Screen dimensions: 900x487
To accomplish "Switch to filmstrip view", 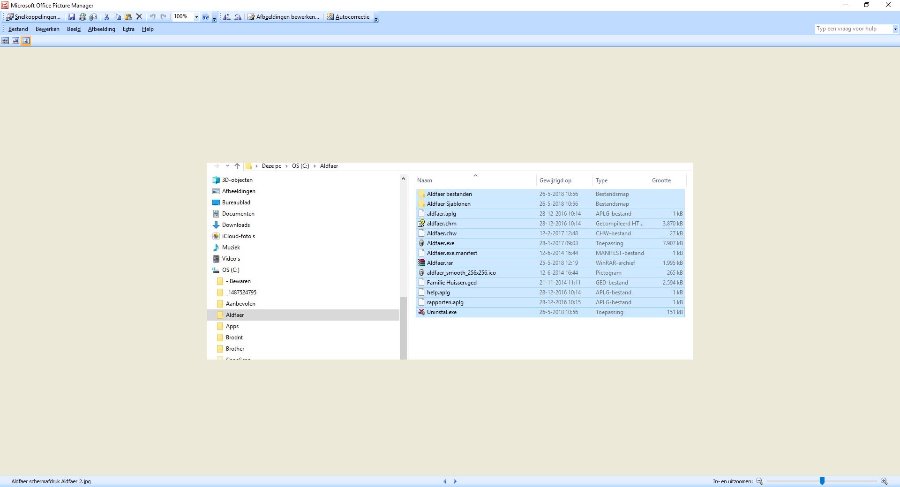I will [15, 41].
